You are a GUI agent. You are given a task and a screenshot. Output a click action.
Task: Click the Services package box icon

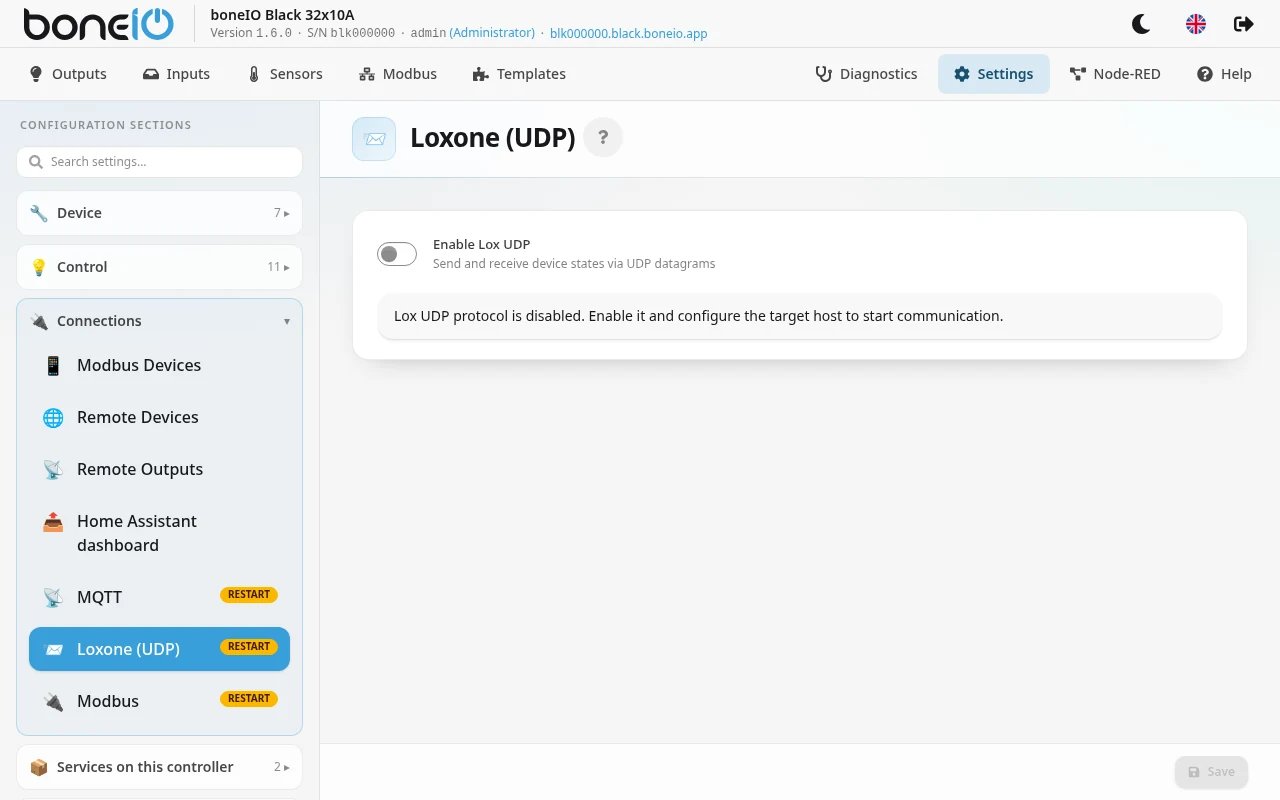(x=39, y=767)
